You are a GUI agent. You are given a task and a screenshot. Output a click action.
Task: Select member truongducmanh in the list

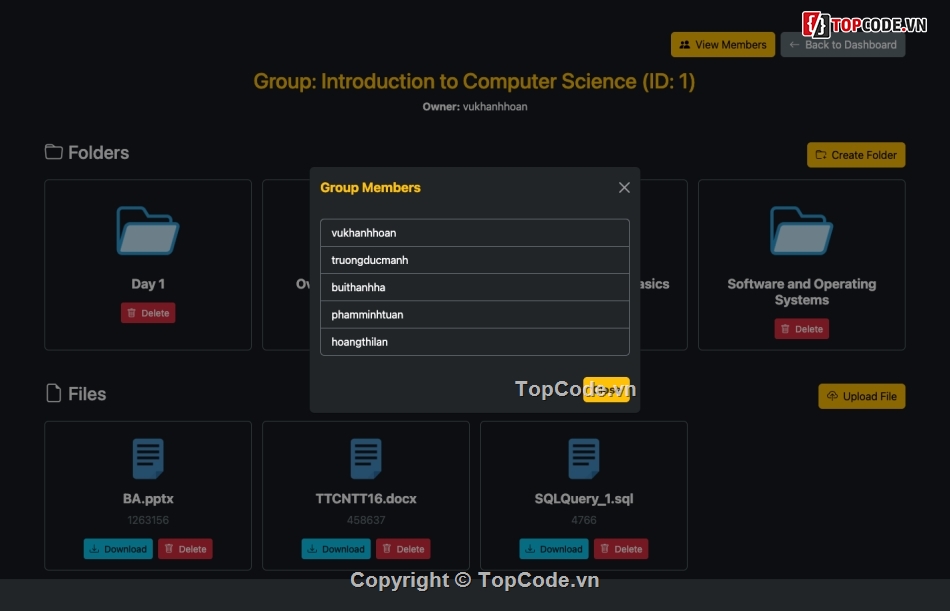(x=474, y=260)
